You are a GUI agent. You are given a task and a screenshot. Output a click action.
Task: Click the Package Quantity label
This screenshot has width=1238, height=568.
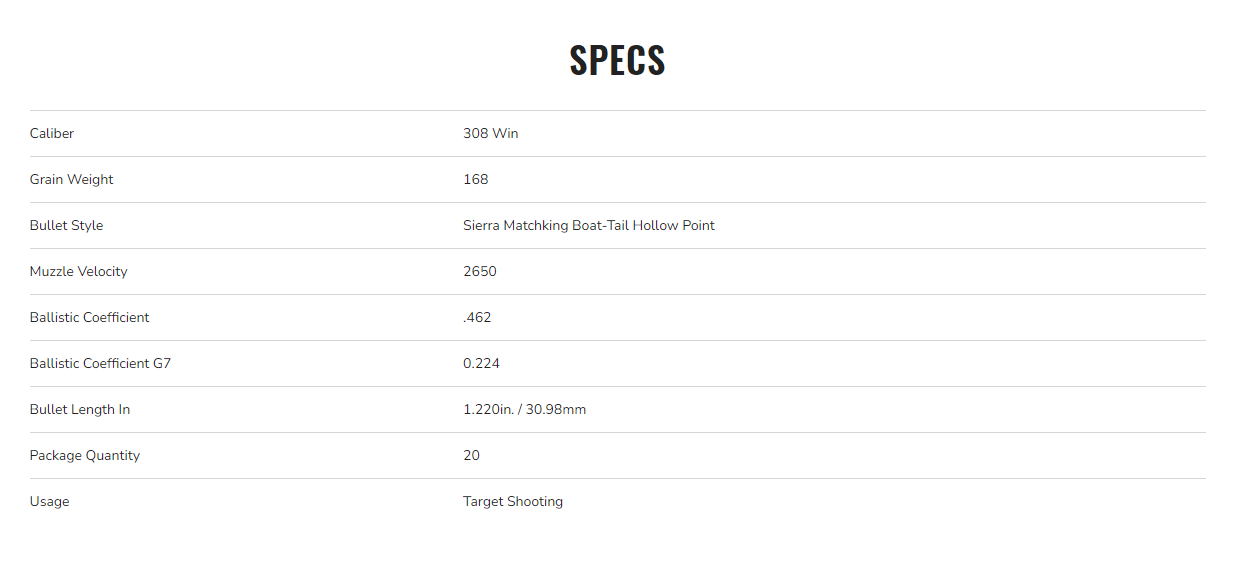pos(85,456)
